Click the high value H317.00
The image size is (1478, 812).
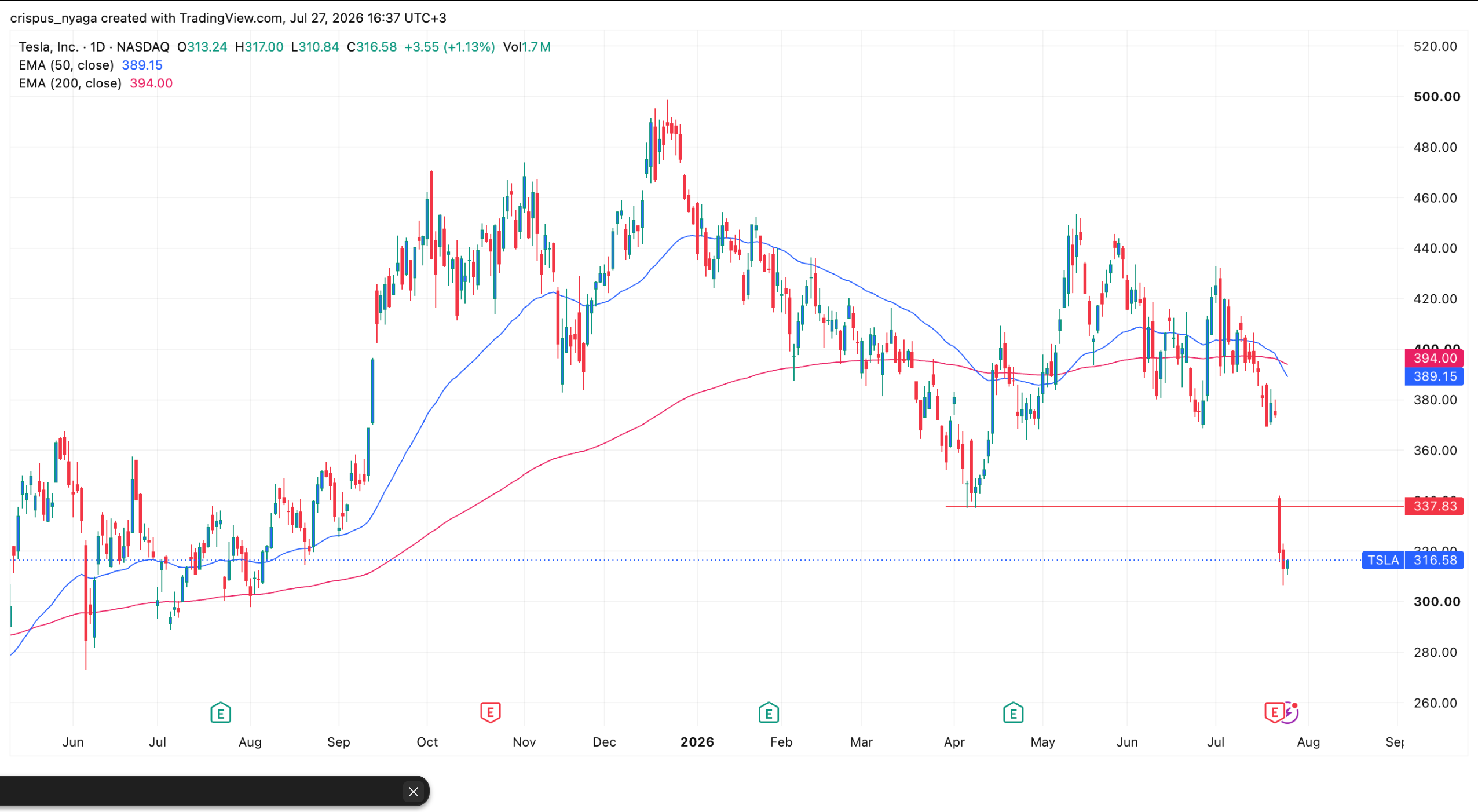pos(259,47)
